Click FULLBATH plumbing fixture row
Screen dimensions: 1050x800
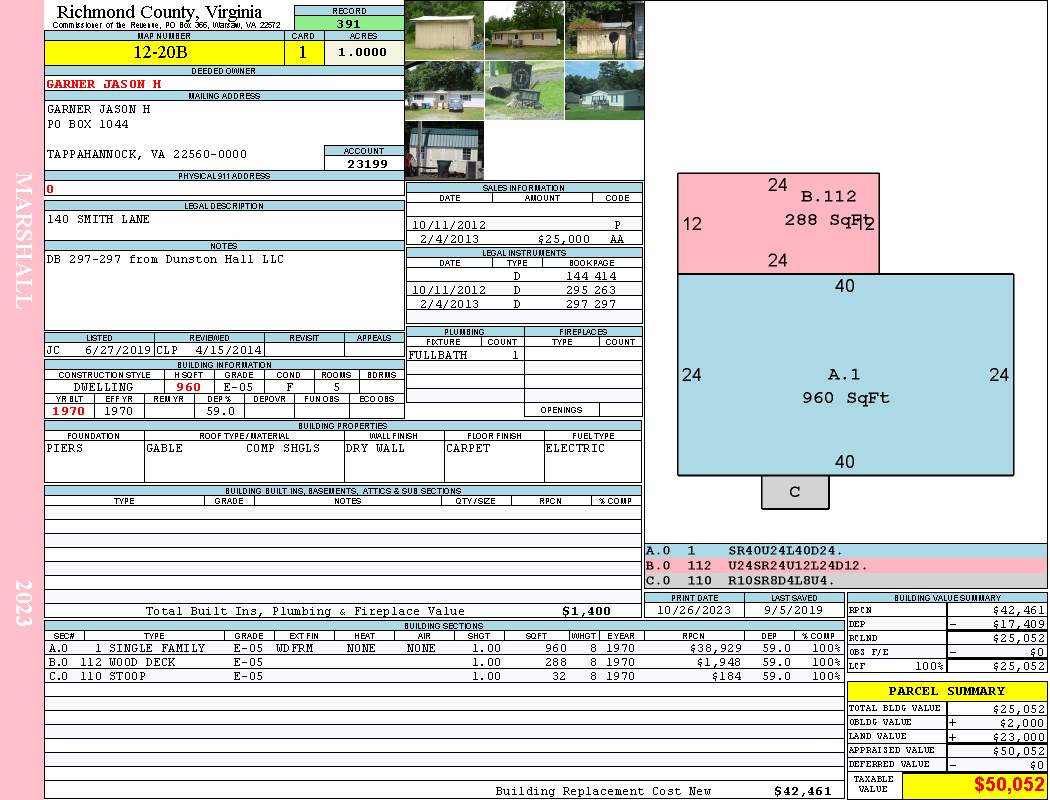click(x=465, y=355)
